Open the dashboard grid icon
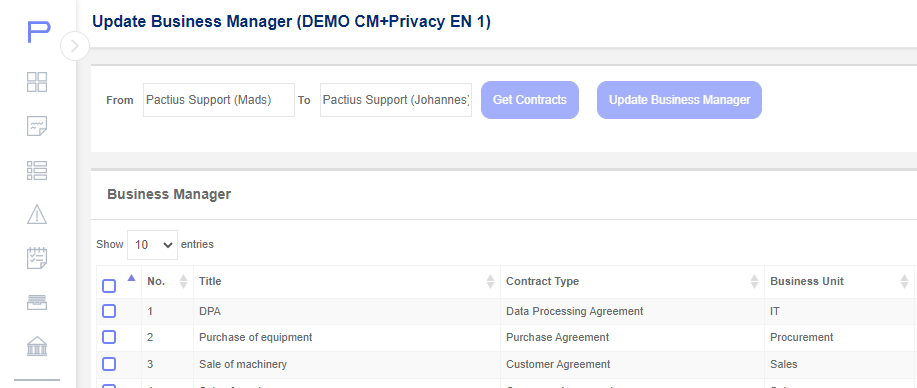This screenshot has width=917, height=388. 37,82
